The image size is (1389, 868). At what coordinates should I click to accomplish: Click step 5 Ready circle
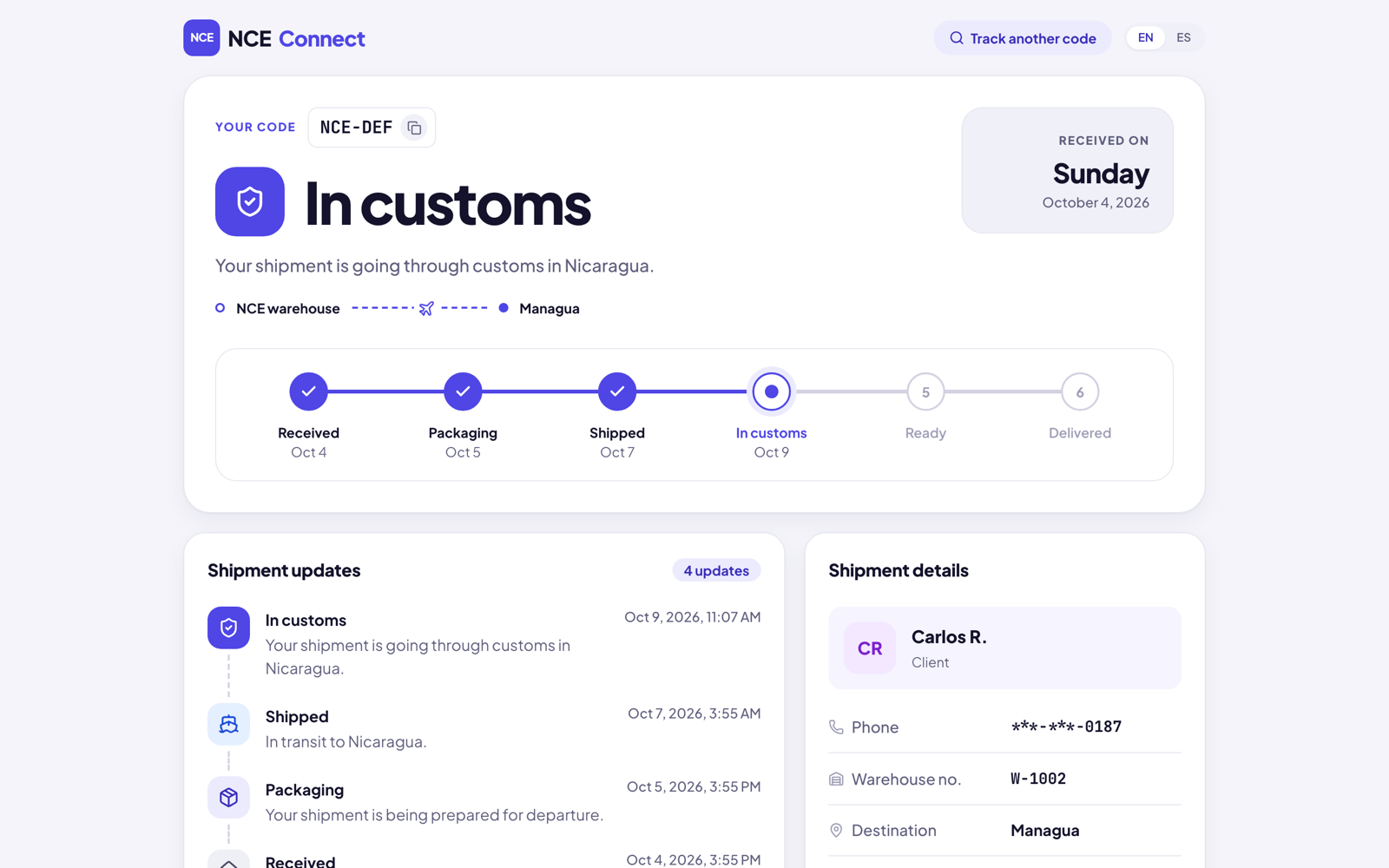(925, 391)
